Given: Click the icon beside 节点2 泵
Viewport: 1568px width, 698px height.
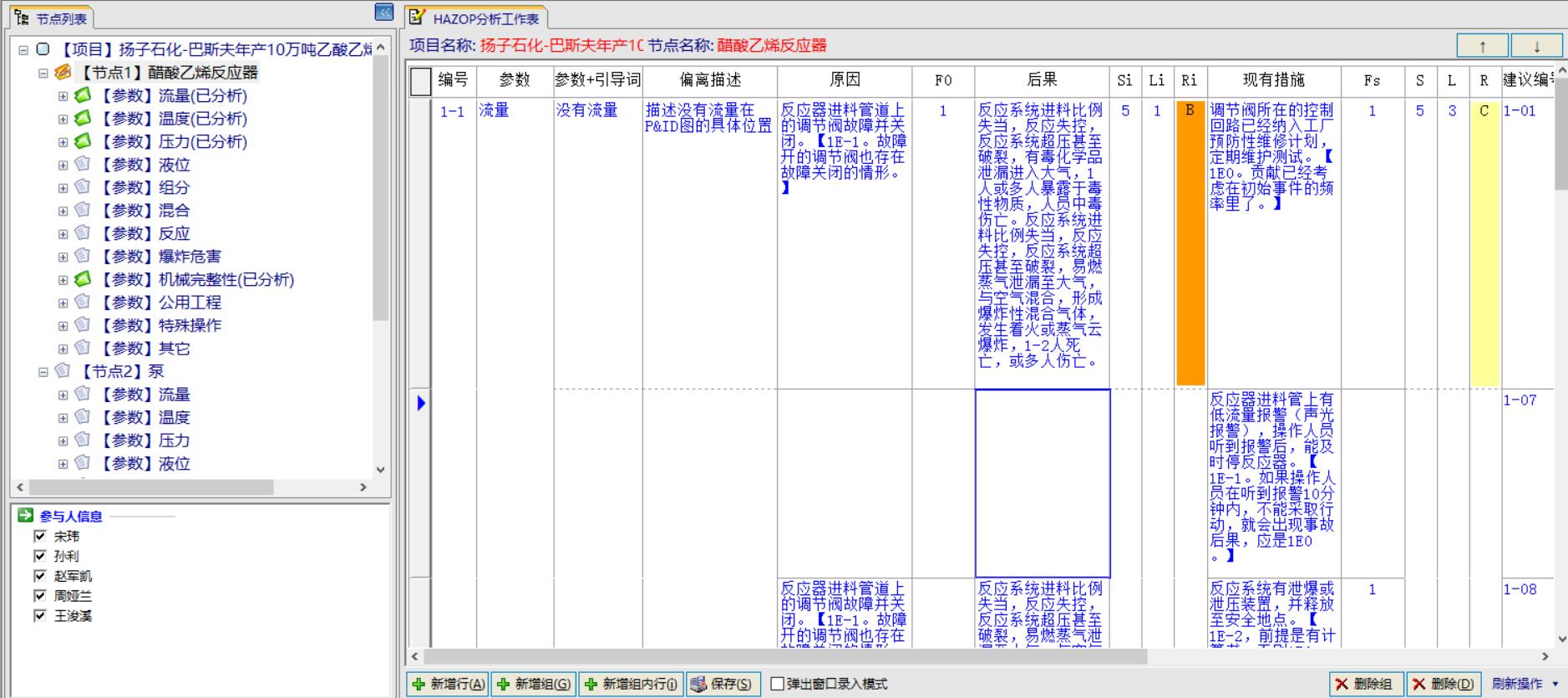Looking at the screenshot, I should pyautogui.click(x=63, y=371).
